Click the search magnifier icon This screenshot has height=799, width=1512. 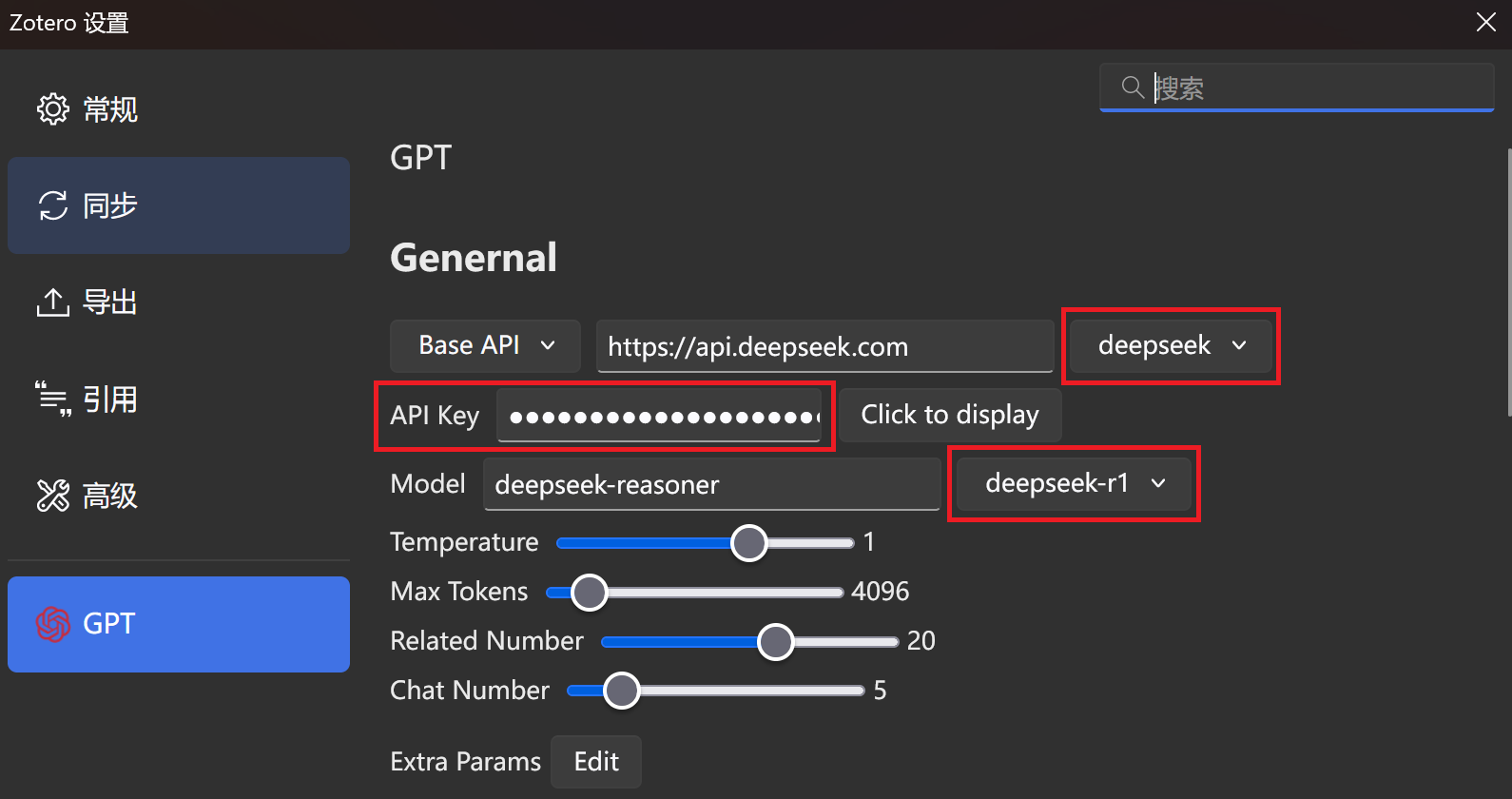point(1132,87)
